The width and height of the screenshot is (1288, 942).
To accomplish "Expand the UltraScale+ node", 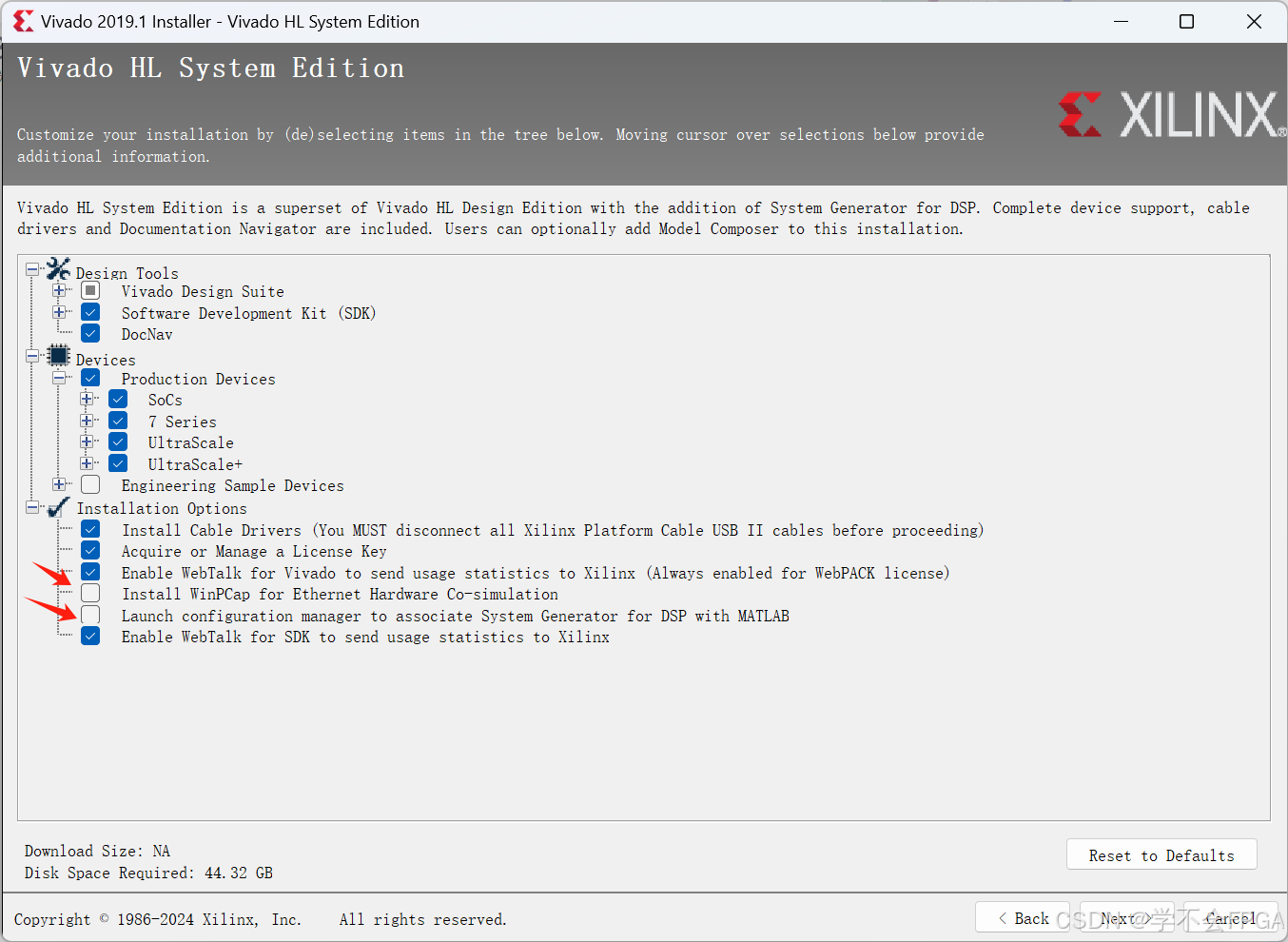I will (87, 463).
